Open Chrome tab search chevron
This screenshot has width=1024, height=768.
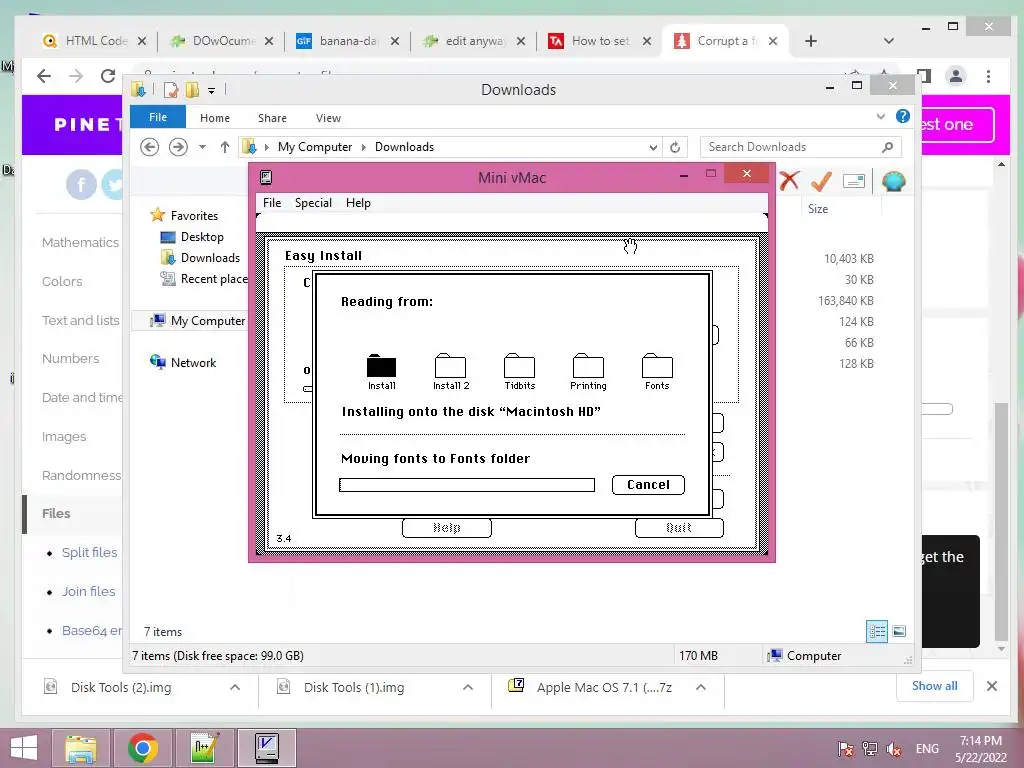tap(888, 41)
